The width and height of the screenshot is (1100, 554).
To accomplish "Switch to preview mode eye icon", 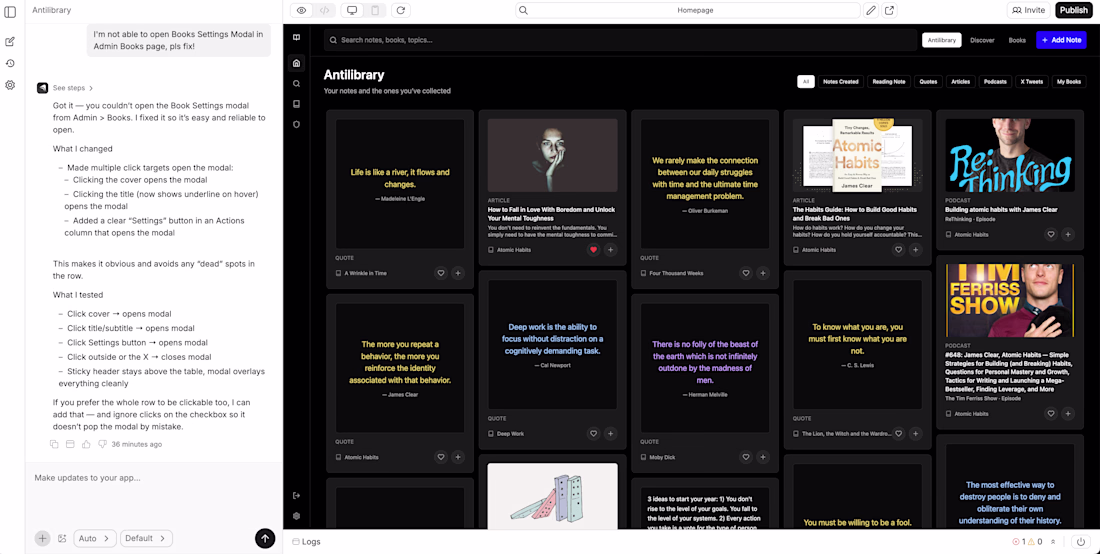I will click(x=302, y=11).
